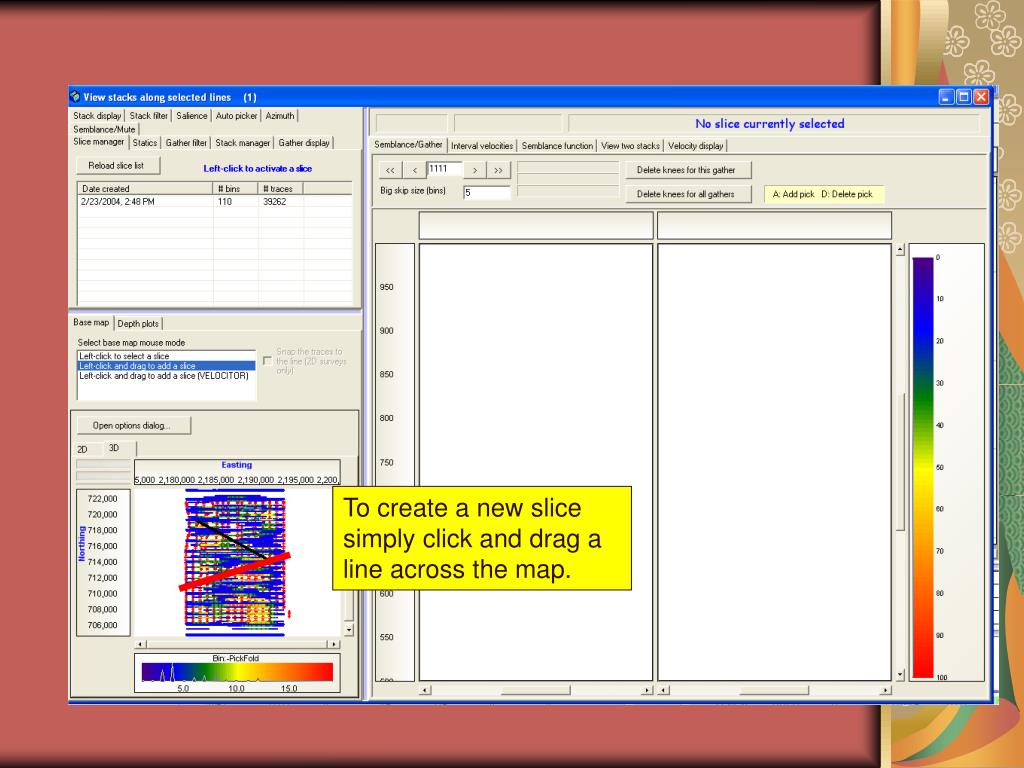The width and height of the screenshot is (1024, 768).
Task: Click the gather number field showing 1111
Action: click(445, 169)
